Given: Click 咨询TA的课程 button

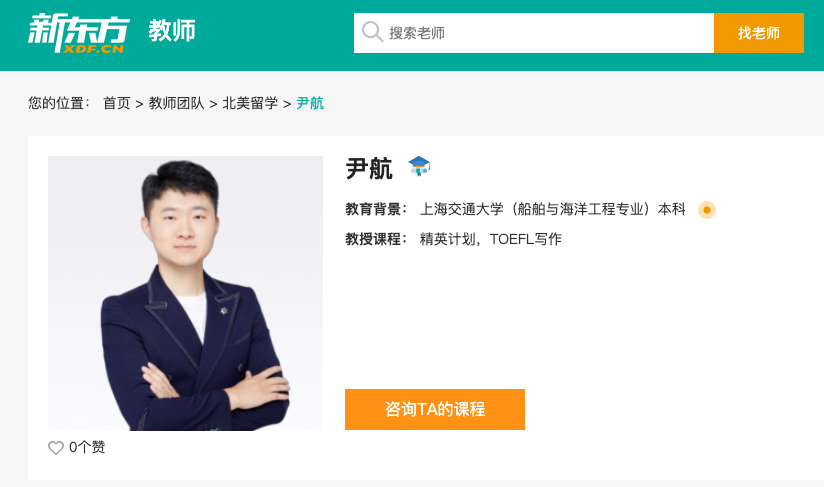Looking at the screenshot, I should click(x=435, y=409).
